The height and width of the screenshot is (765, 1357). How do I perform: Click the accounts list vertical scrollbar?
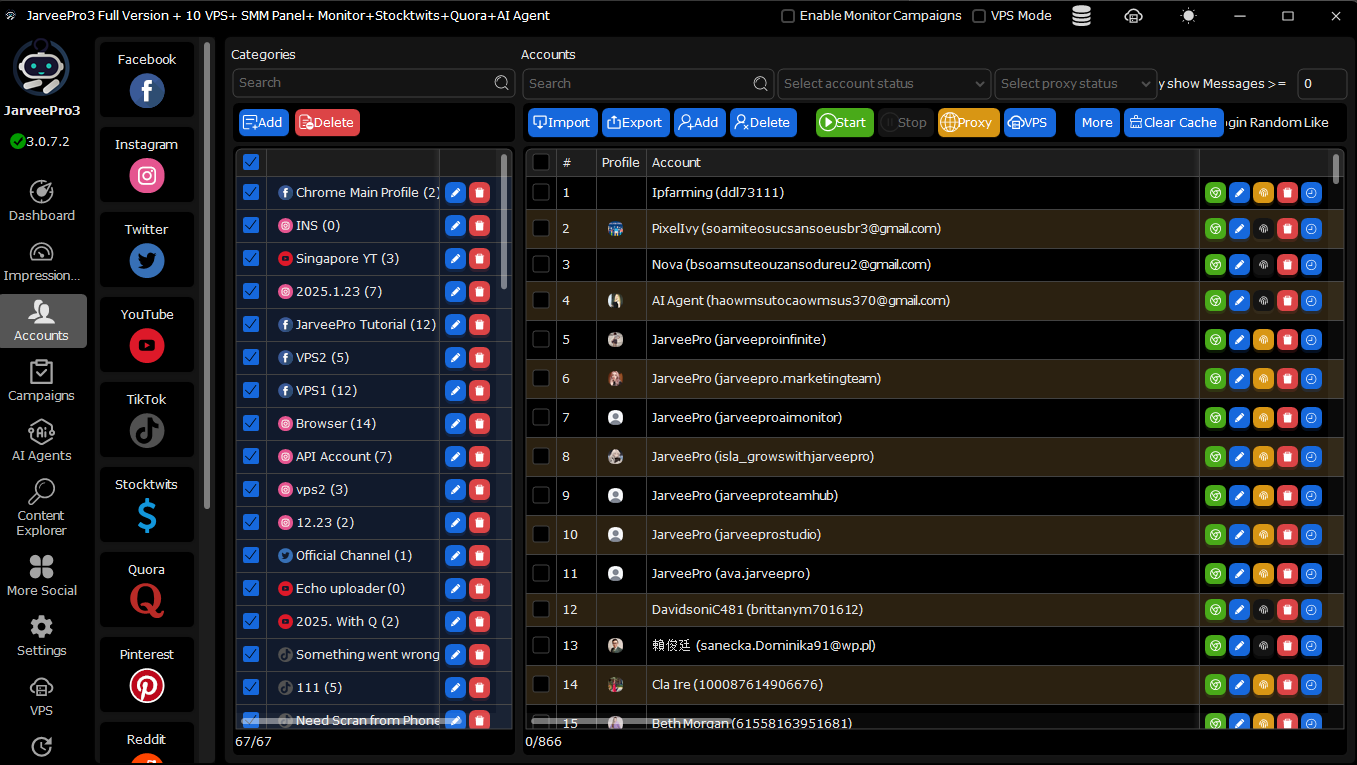pyautogui.click(x=1336, y=167)
